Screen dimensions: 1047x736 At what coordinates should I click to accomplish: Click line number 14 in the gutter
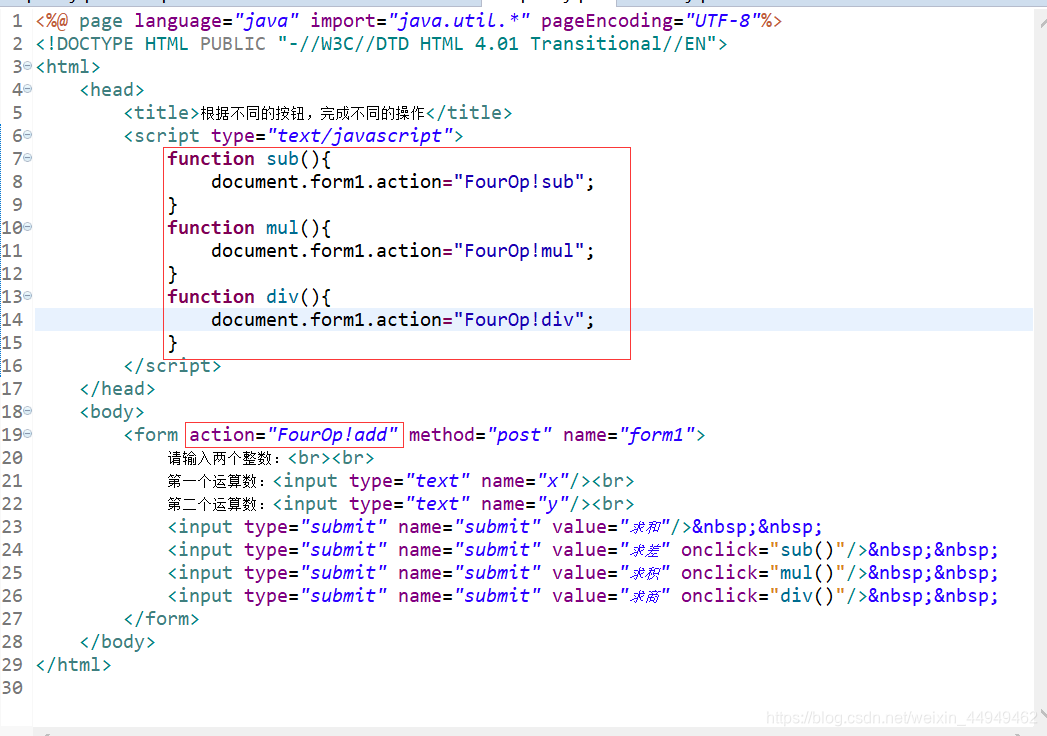tap(12, 320)
